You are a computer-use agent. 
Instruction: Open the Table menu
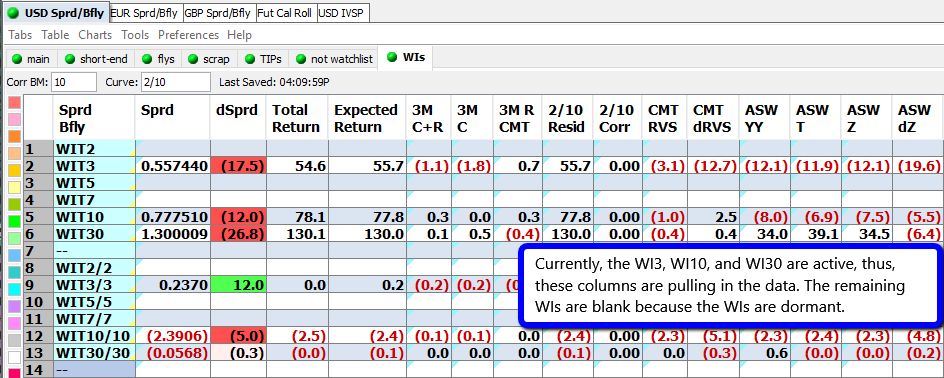point(55,36)
